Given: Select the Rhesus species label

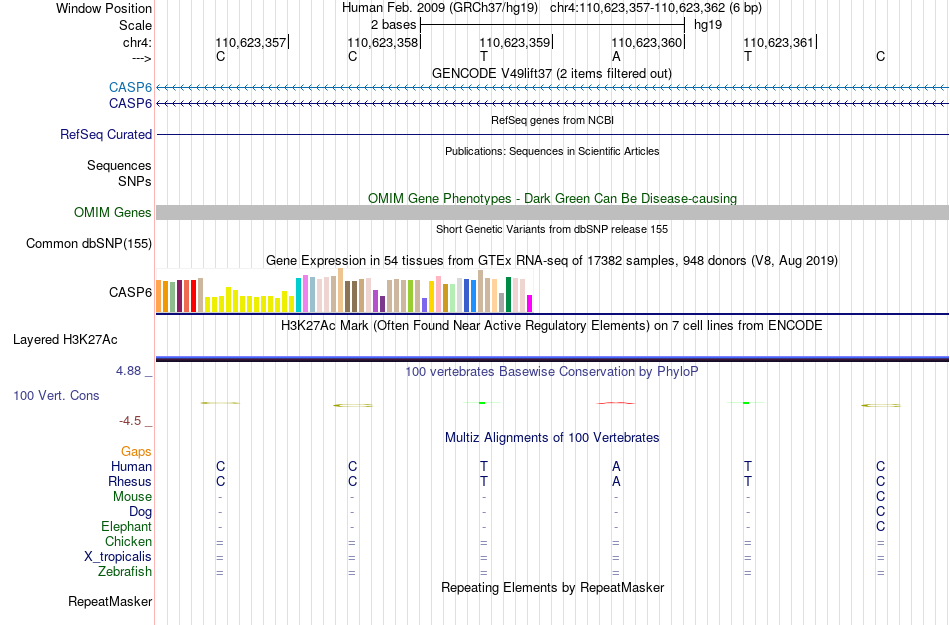Looking at the screenshot, I should pos(130,481).
